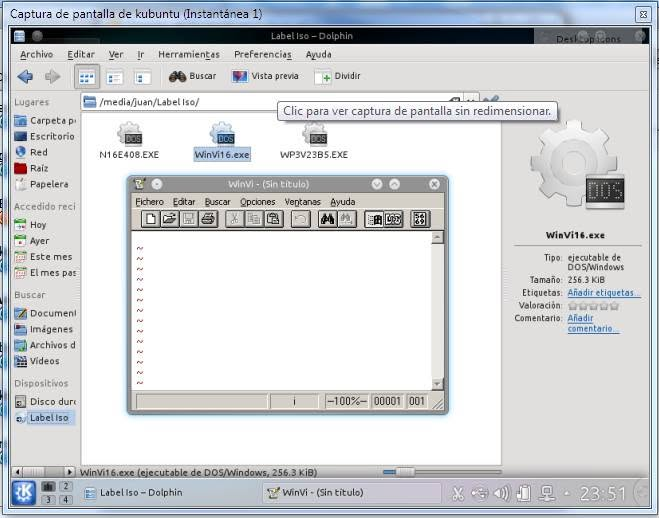This screenshot has width=659, height=518.
Task: Click the WinVi Copy icon
Action: (254, 219)
